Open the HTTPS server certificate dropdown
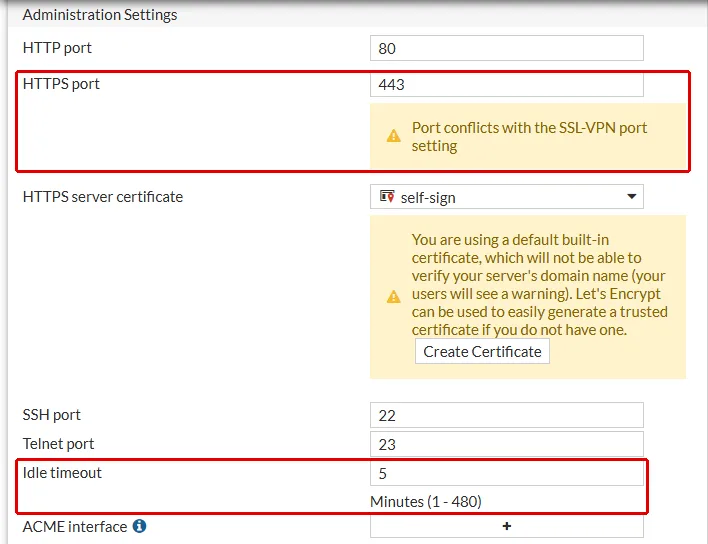The image size is (708, 544). tap(507, 197)
